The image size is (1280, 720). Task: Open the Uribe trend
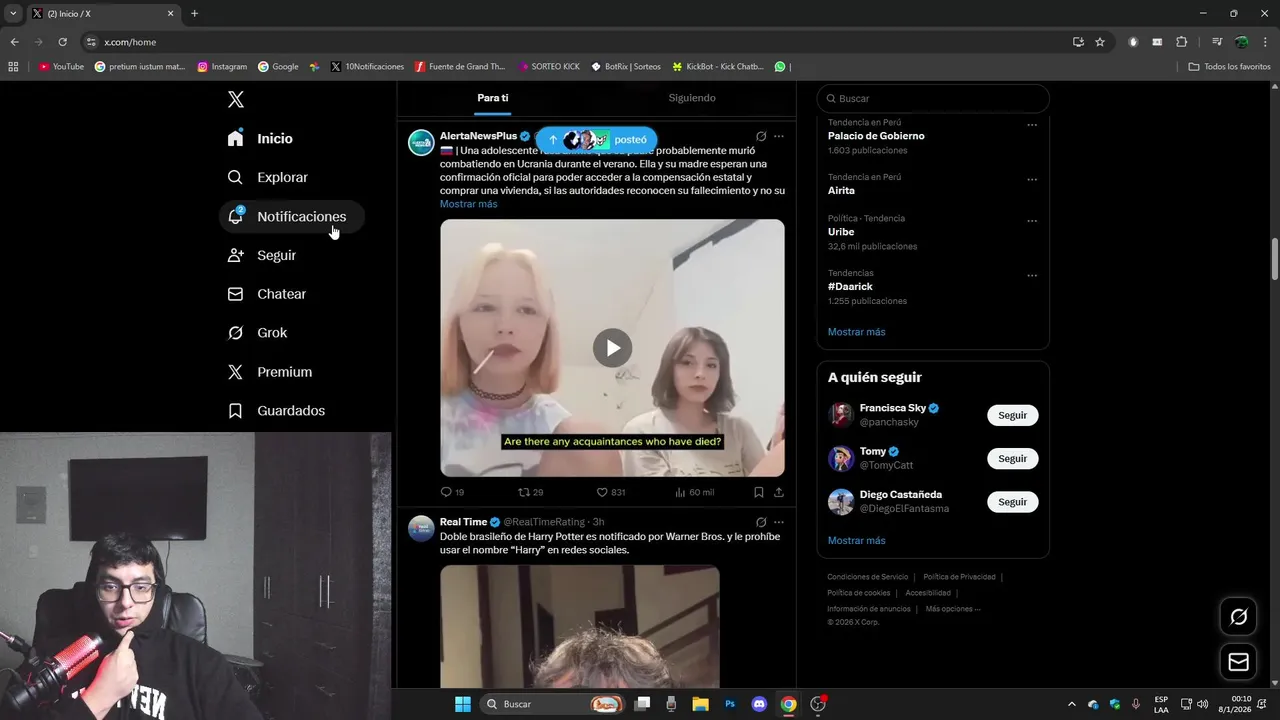[x=841, y=232]
